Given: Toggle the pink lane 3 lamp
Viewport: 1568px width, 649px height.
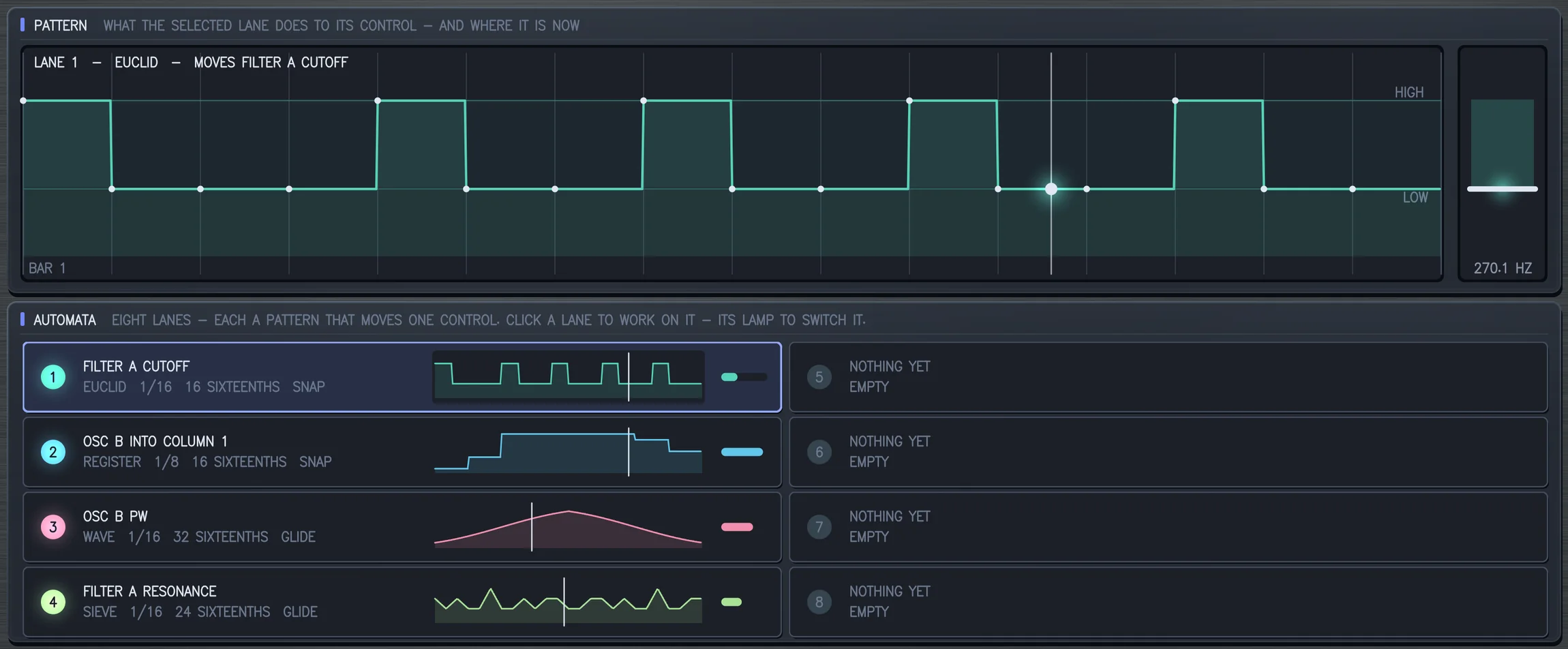Looking at the screenshot, I should 53,527.
